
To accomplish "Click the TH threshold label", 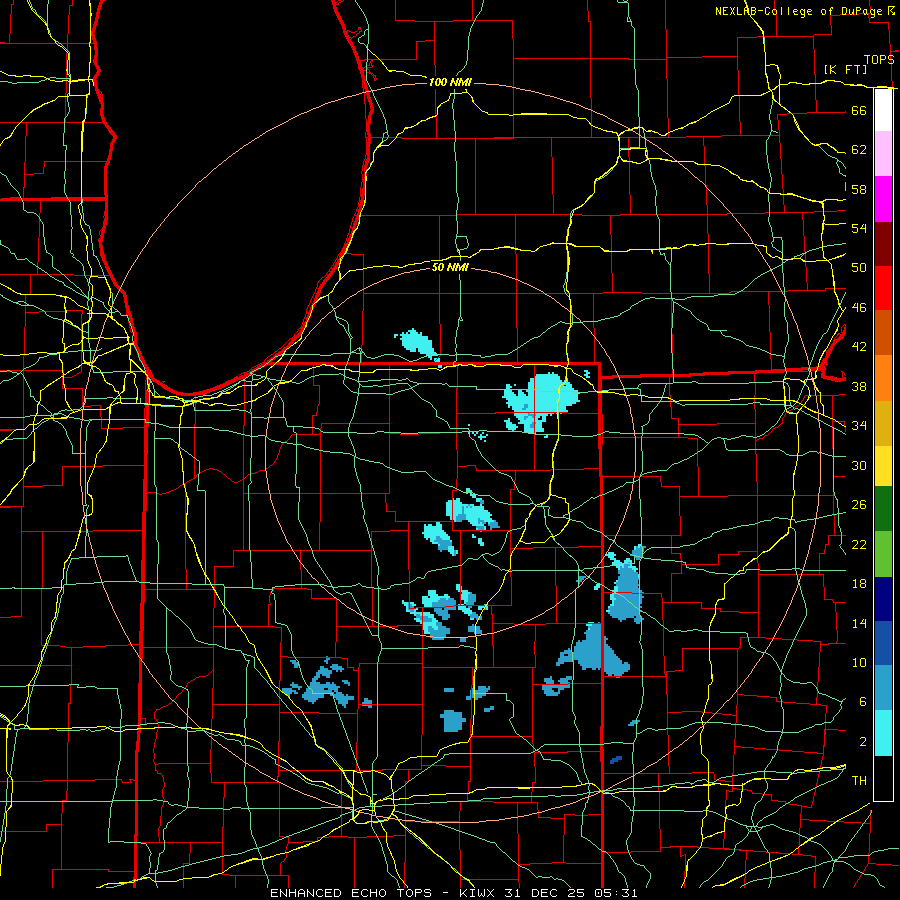I will point(859,781).
